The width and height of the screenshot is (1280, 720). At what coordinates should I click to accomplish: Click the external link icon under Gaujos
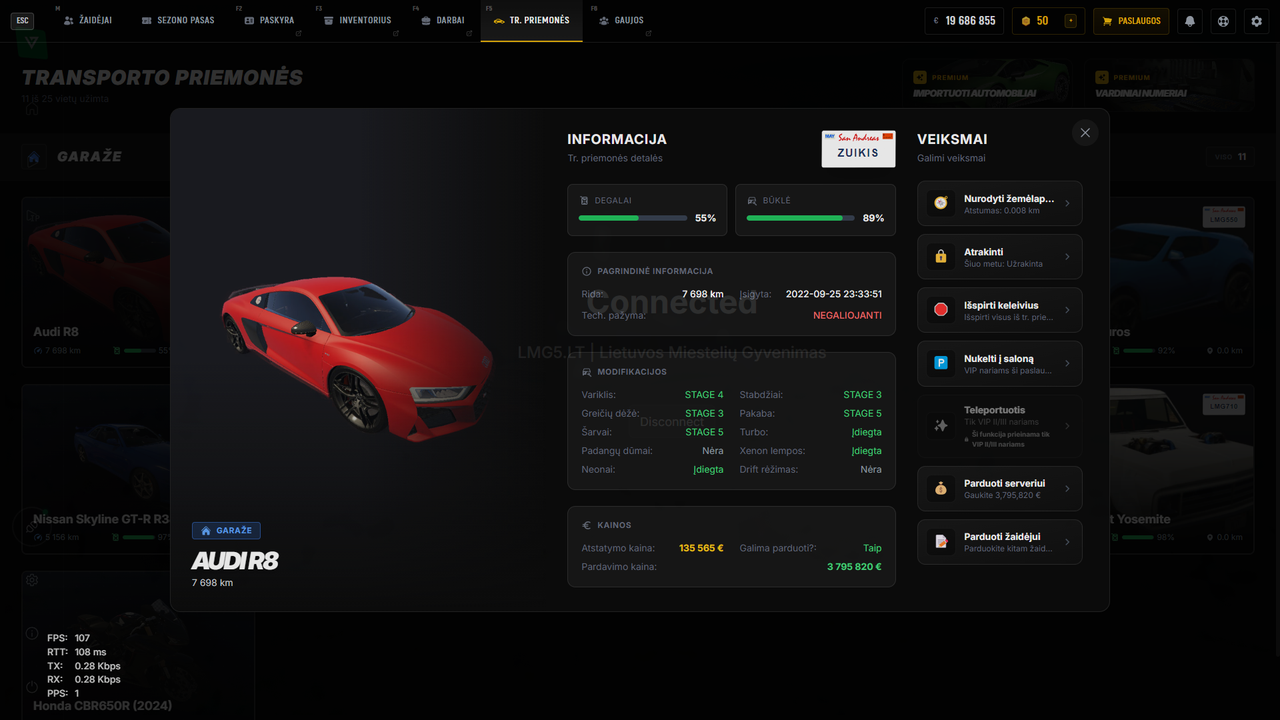(650, 34)
